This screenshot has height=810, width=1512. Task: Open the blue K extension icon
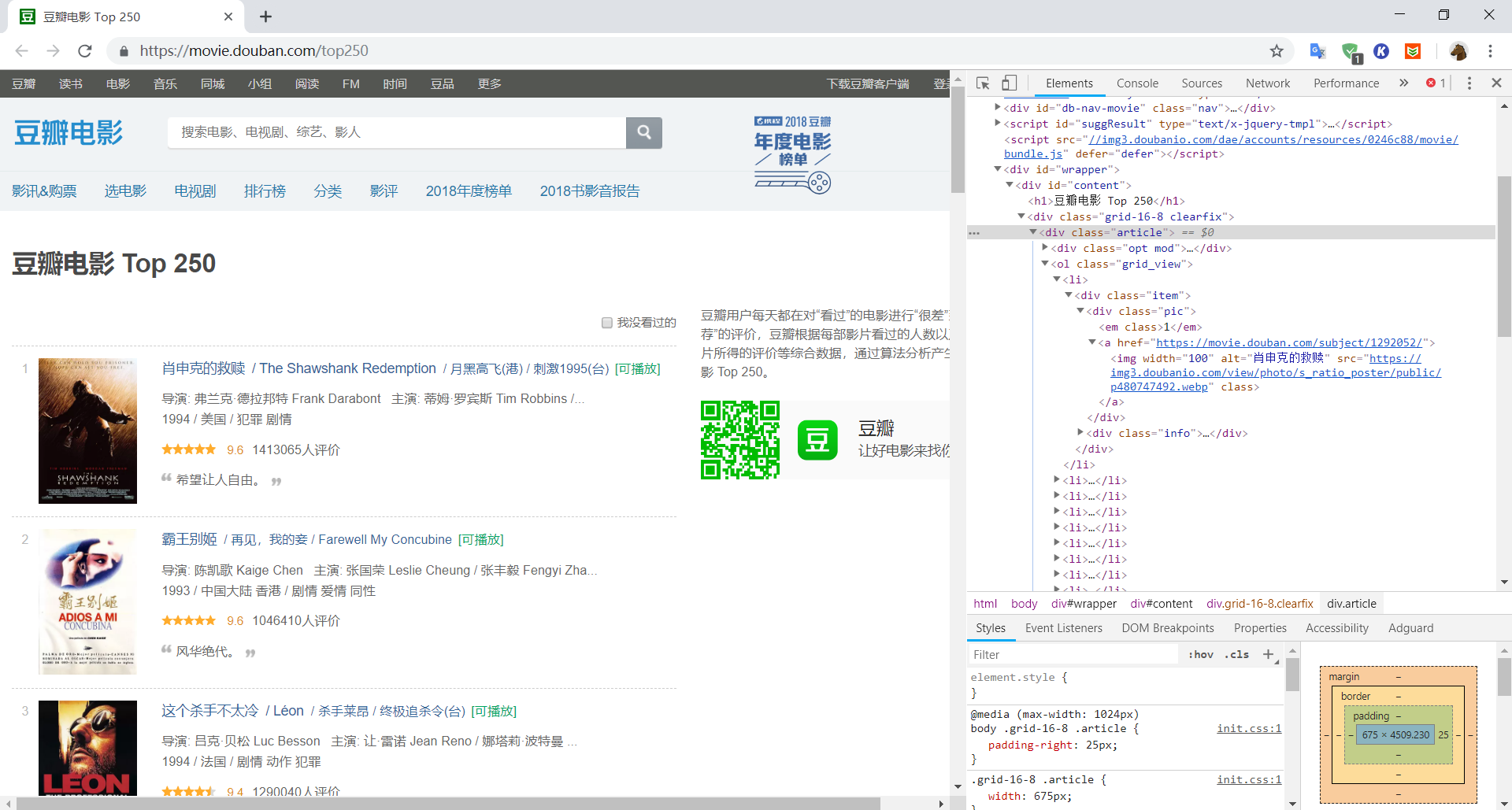(x=1381, y=51)
